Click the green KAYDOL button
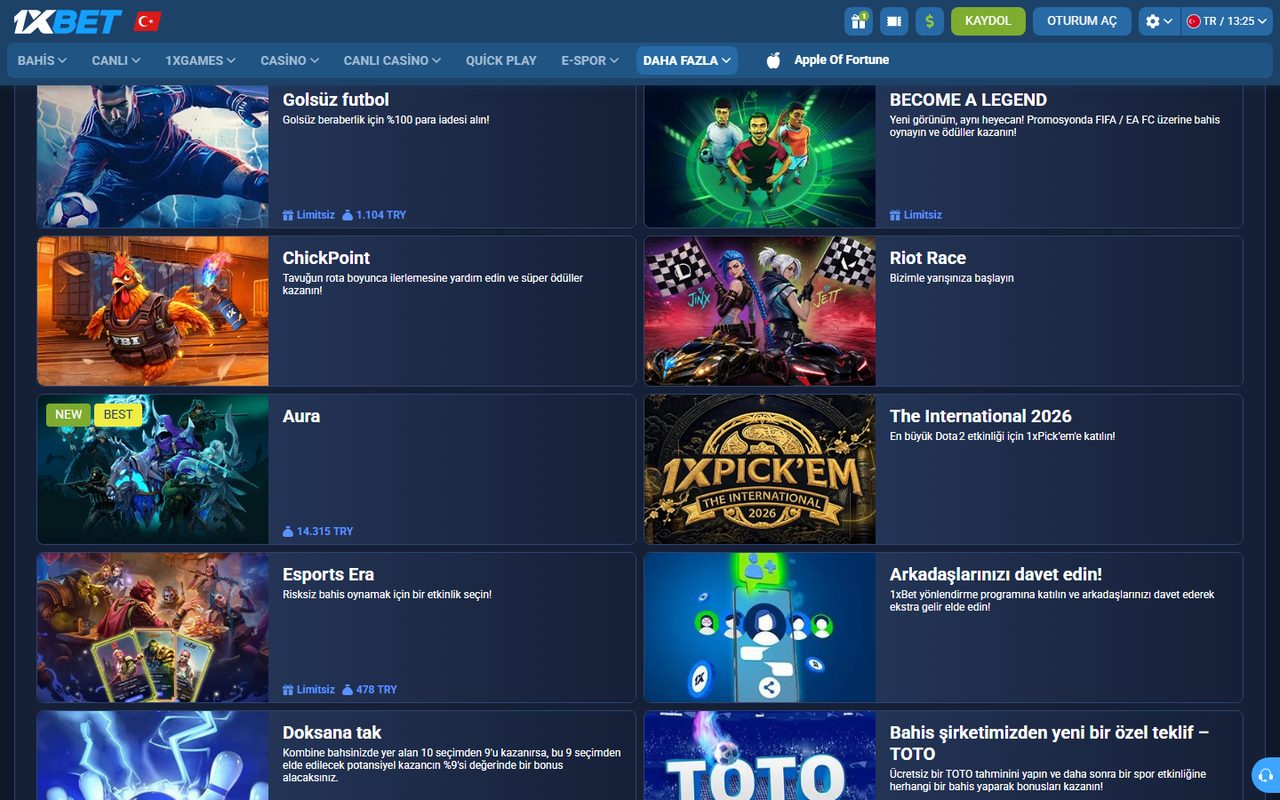The width and height of the screenshot is (1280, 800). [988, 21]
